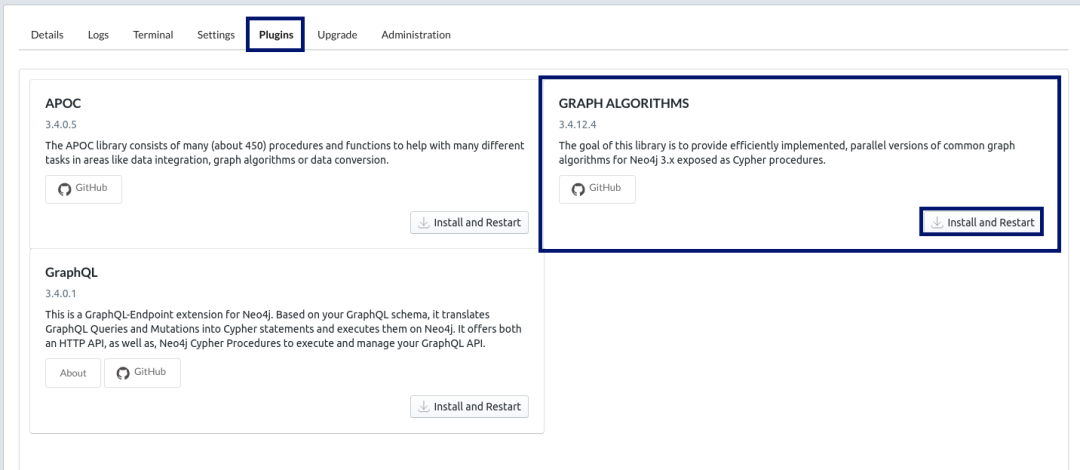Click Graph Algorithms version 3.4.12.4

click(x=577, y=125)
